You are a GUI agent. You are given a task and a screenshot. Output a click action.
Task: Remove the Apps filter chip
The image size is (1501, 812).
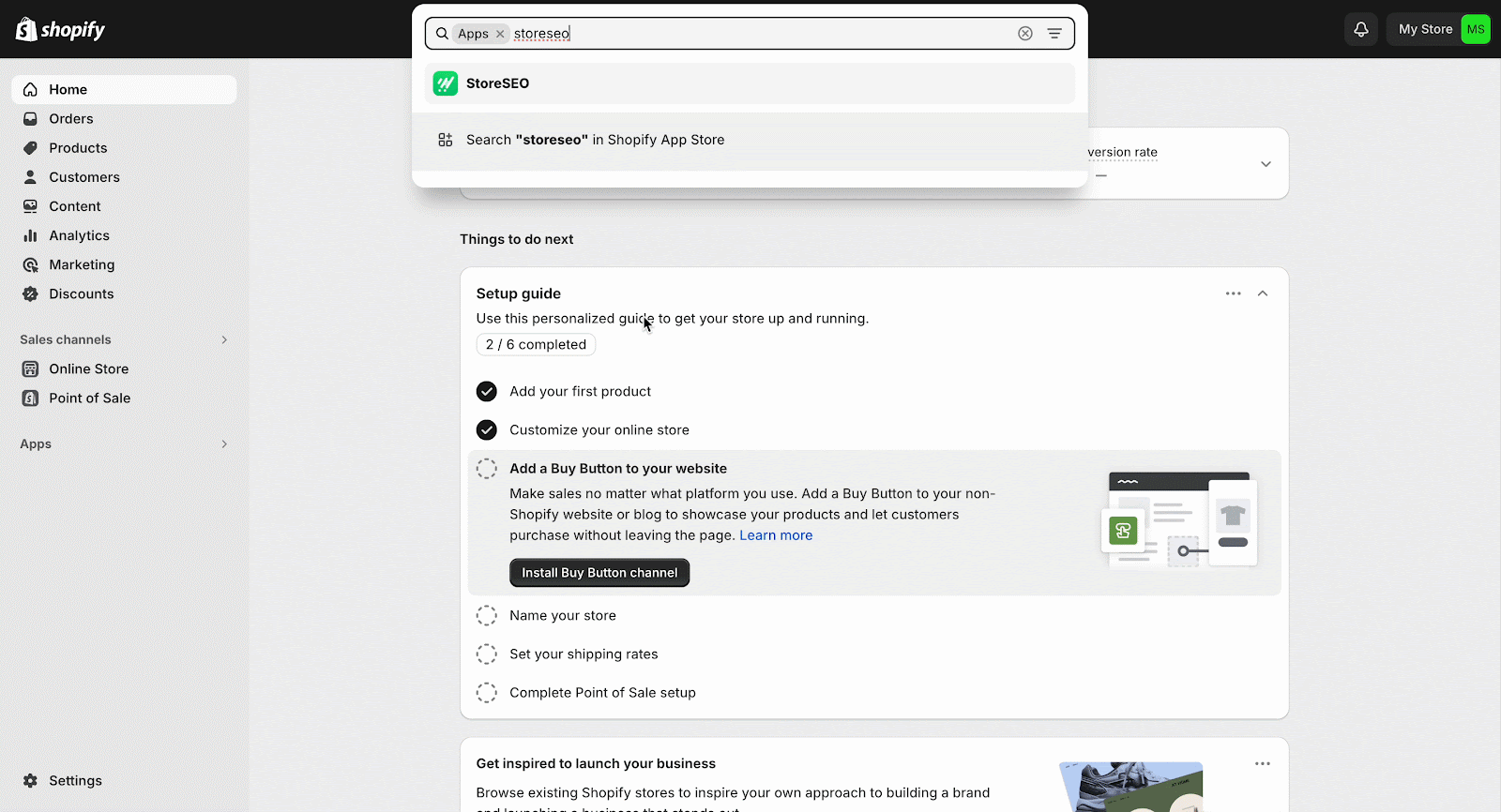click(x=500, y=34)
